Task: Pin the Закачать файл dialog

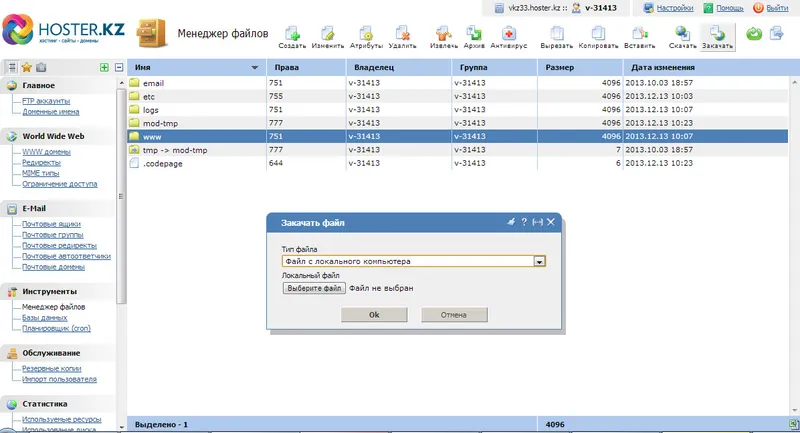Action: (511, 222)
